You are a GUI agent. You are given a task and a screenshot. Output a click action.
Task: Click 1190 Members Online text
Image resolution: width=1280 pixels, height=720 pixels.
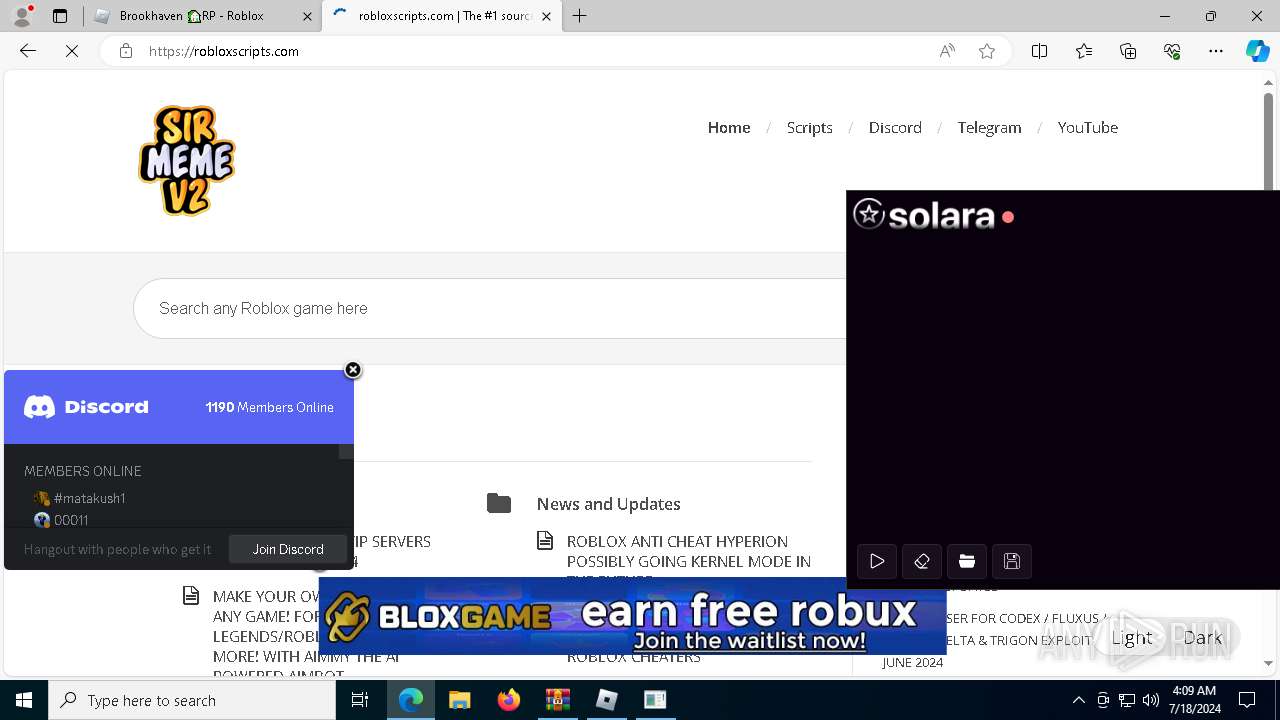(270, 407)
